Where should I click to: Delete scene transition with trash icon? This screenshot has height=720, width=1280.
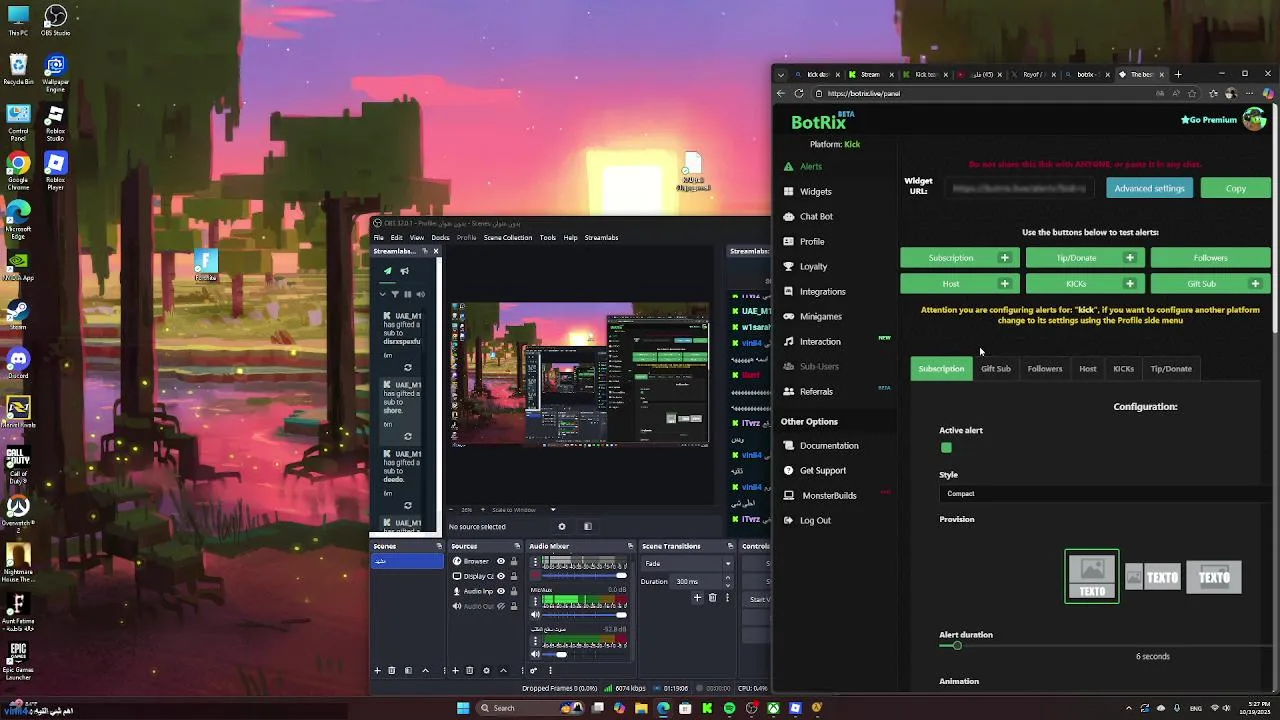click(x=713, y=598)
